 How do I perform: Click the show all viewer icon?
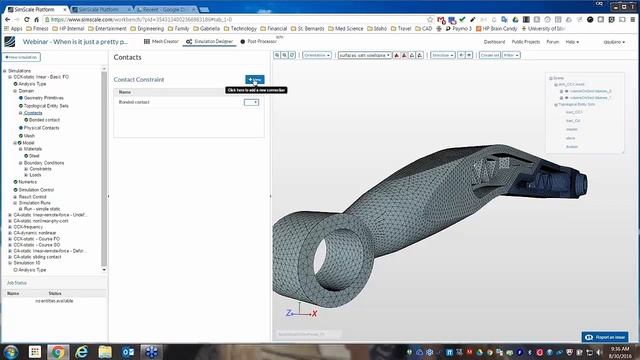click(469, 55)
